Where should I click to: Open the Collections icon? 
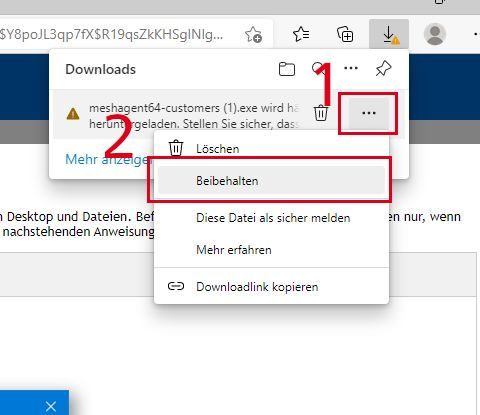(x=345, y=34)
